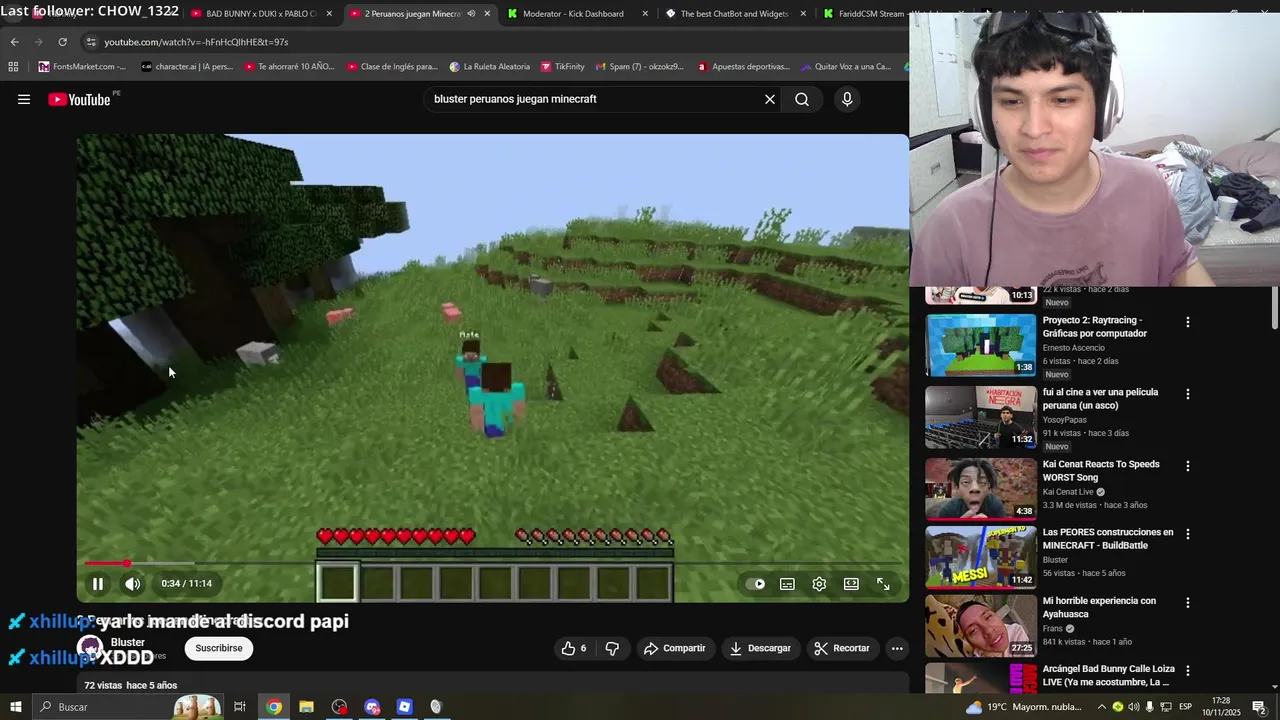The height and width of the screenshot is (720, 1280).
Task: Switch to theater mode
Action: 852,584
